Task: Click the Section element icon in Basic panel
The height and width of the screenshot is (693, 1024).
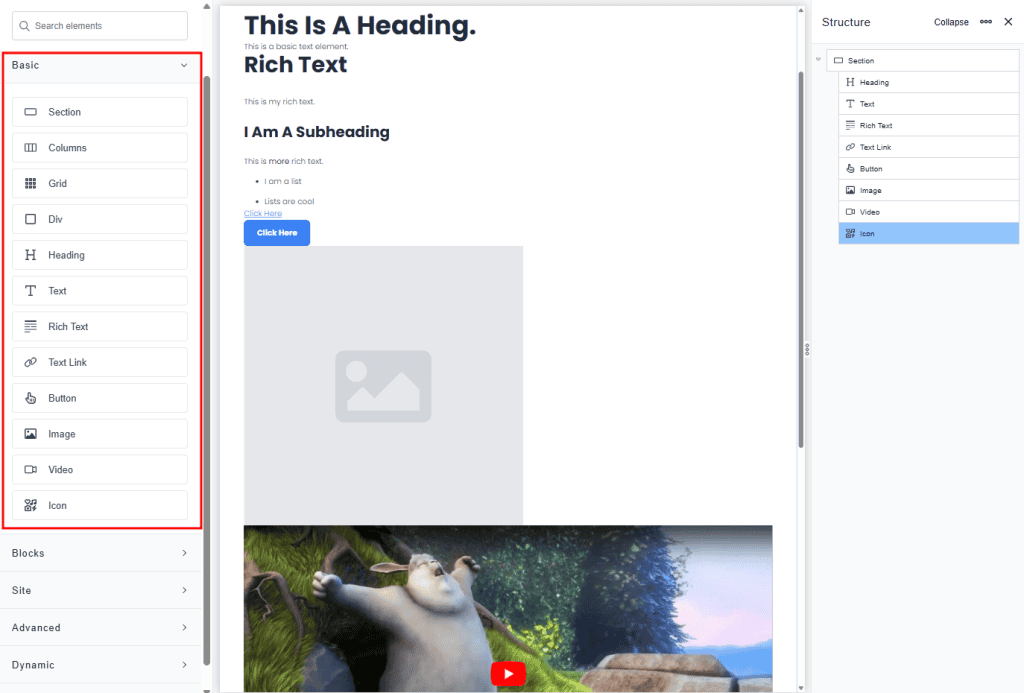Action: tap(31, 112)
